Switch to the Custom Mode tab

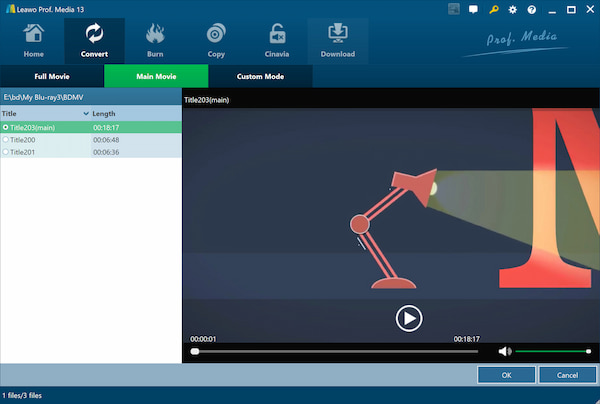click(260, 76)
